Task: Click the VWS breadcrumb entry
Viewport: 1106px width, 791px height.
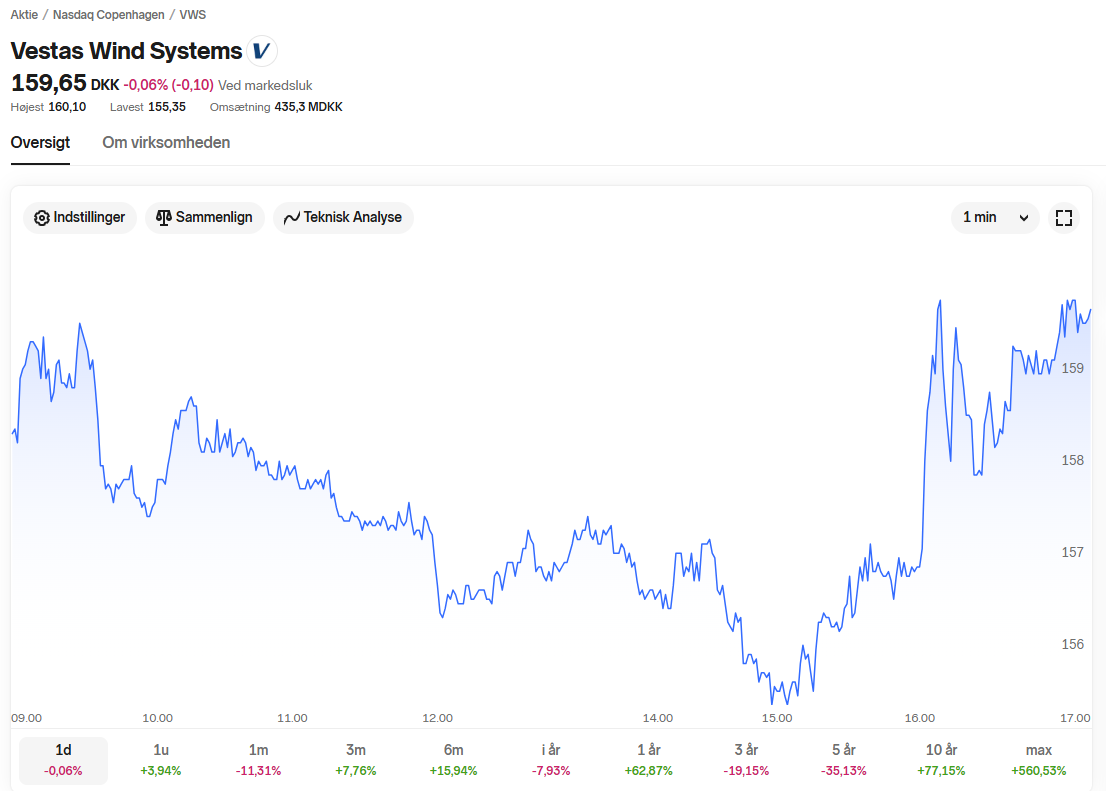Action: click(x=193, y=15)
